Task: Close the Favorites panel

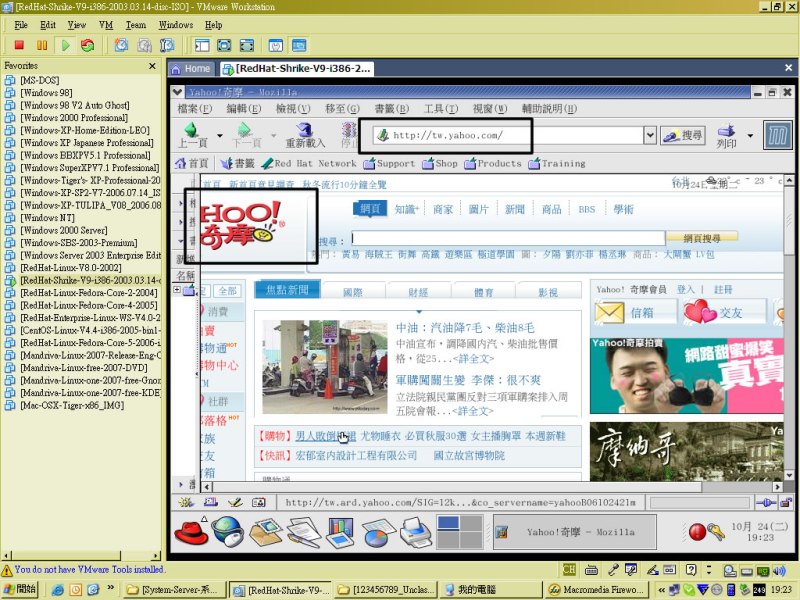Action: point(152,66)
